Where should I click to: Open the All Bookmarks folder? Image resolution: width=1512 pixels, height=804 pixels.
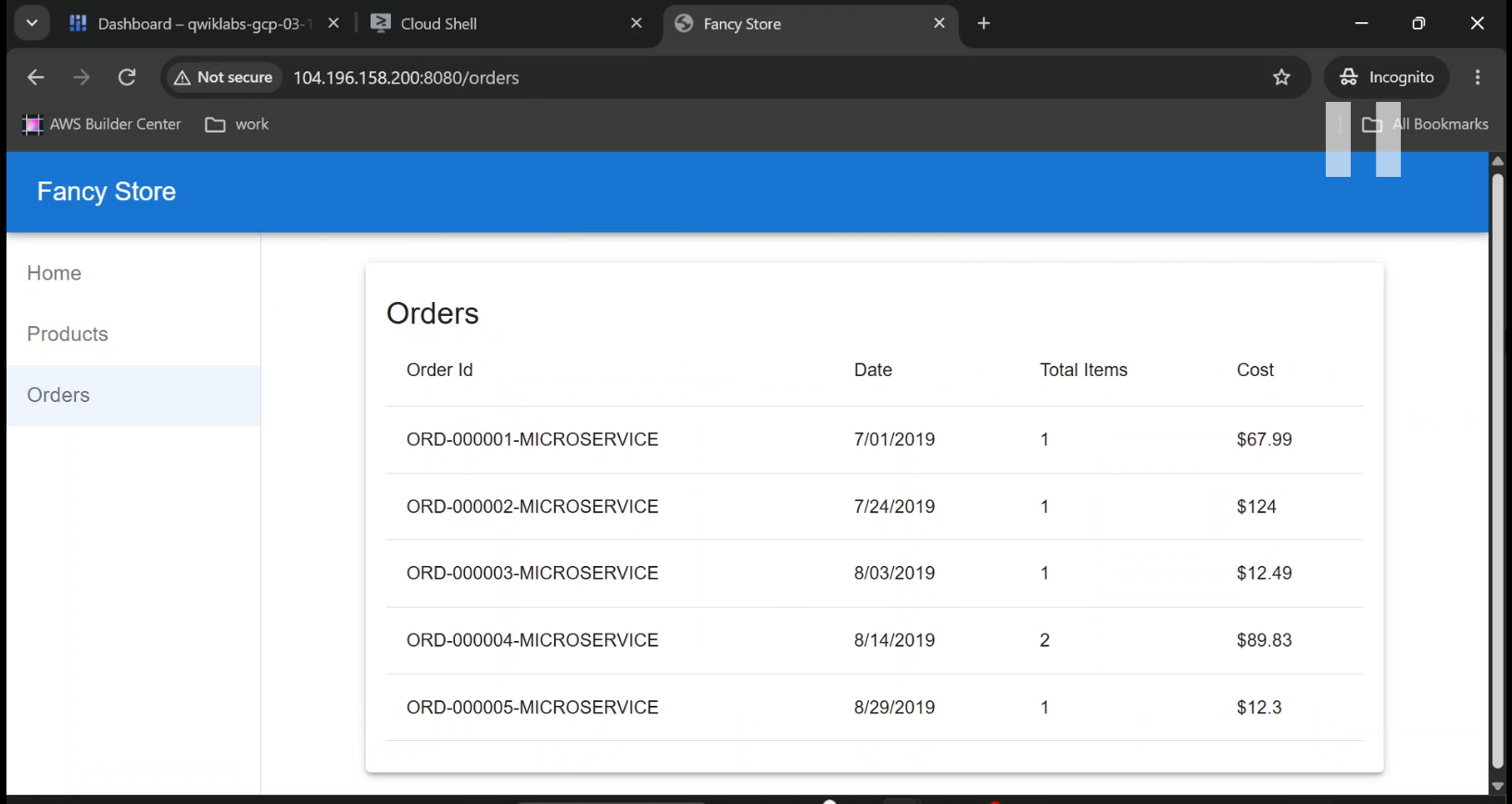pos(1426,124)
